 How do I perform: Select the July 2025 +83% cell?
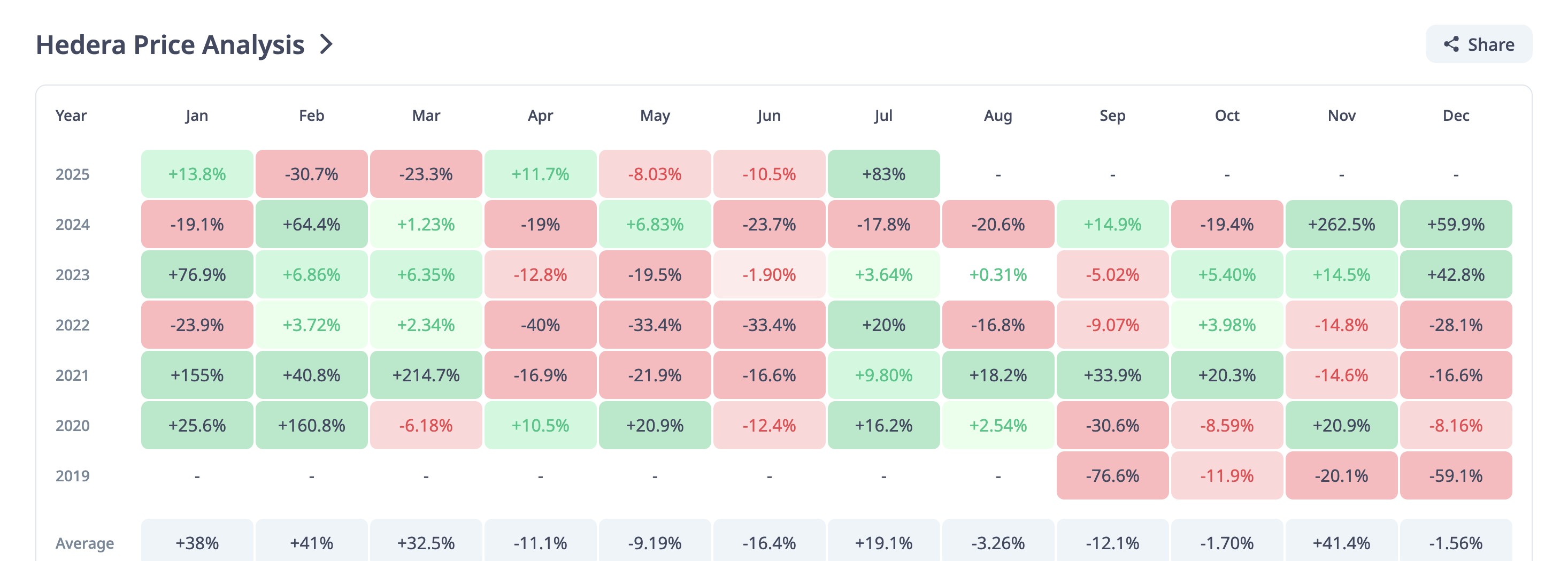[883, 174]
